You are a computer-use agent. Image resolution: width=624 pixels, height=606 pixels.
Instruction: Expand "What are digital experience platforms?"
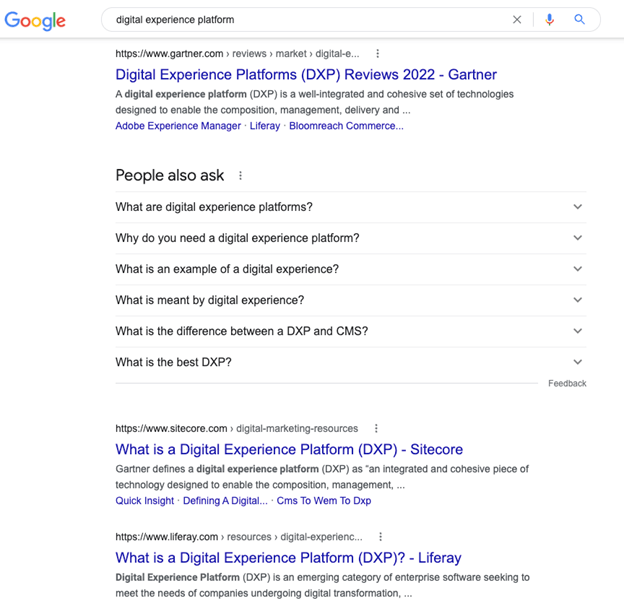point(351,207)
